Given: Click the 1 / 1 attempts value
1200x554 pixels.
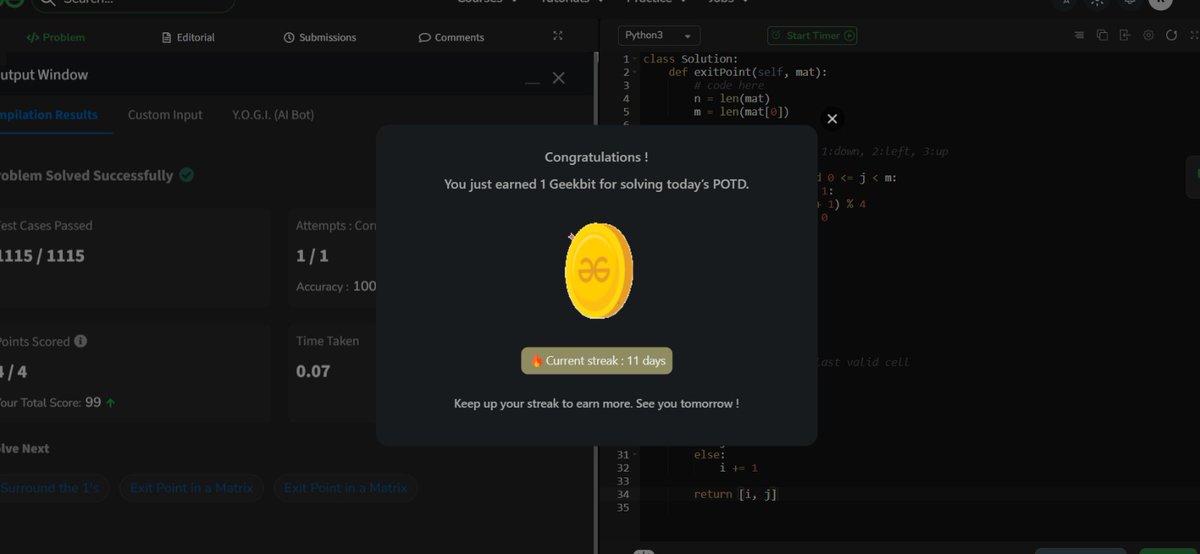Looking at the screenshot, I should (312, 256).
